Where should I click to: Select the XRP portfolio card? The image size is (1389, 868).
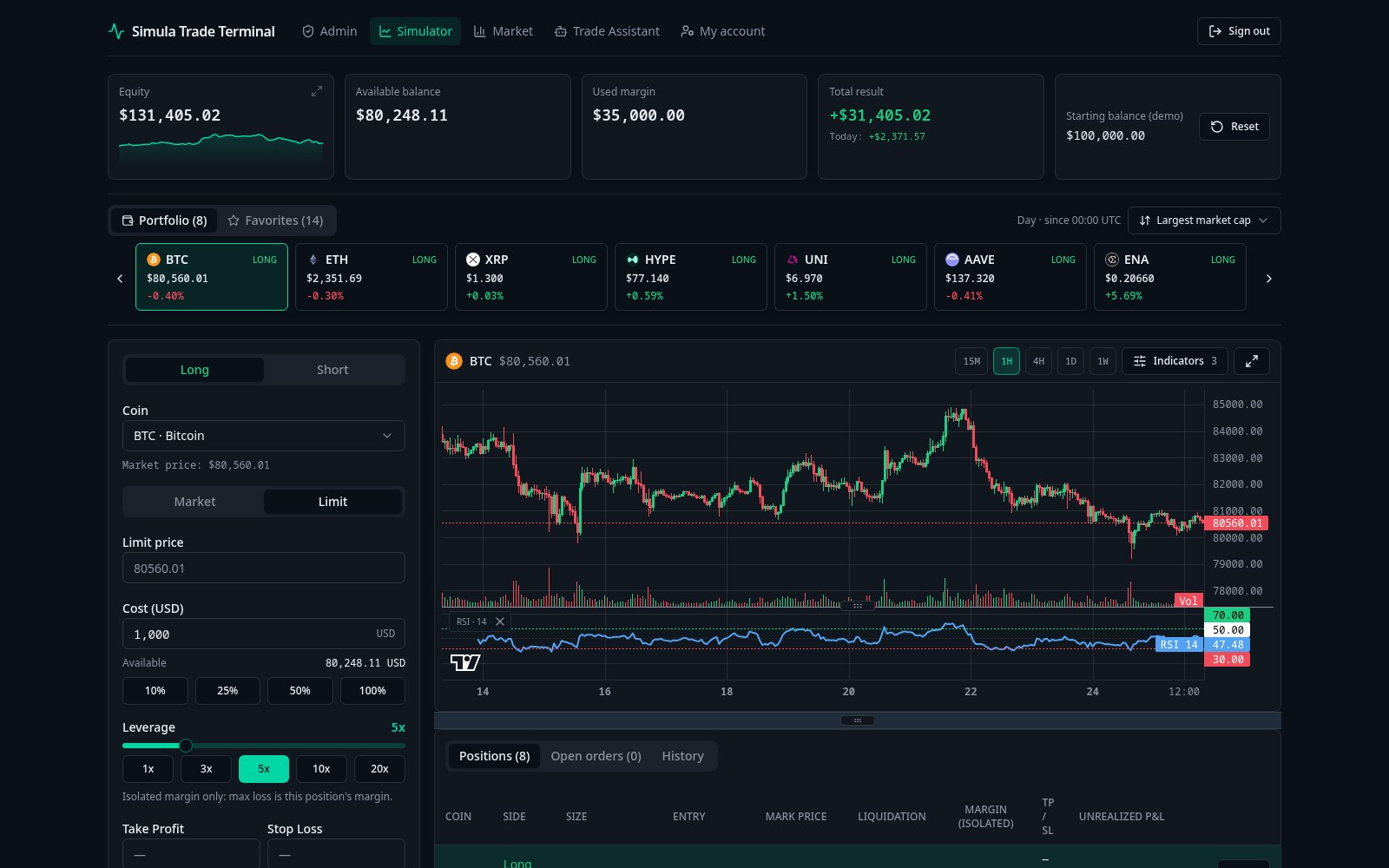point(531,277)
